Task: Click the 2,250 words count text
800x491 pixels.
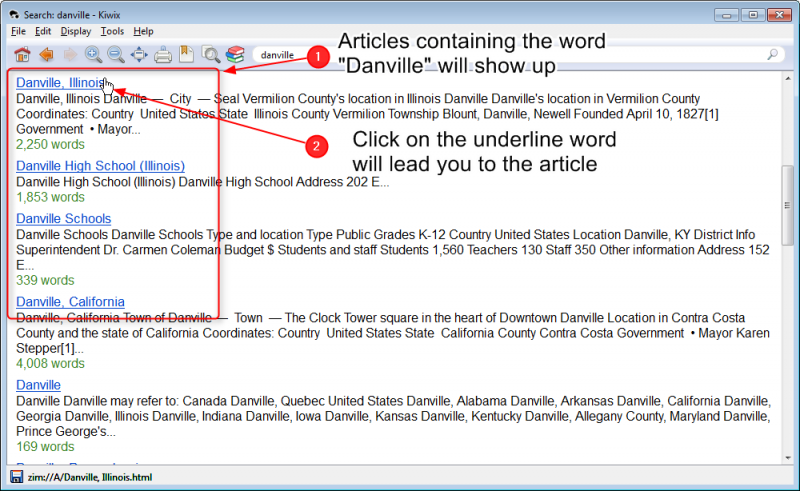Action: [x=50, y=144]
